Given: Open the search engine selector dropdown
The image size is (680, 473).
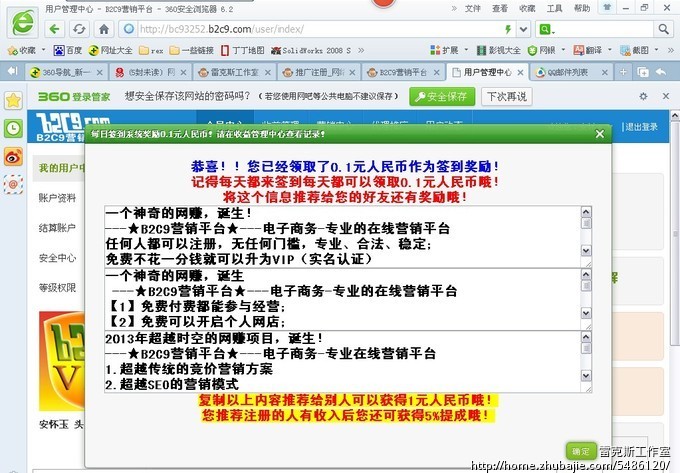Looking at the screenshot, I should tap(546, 29).
